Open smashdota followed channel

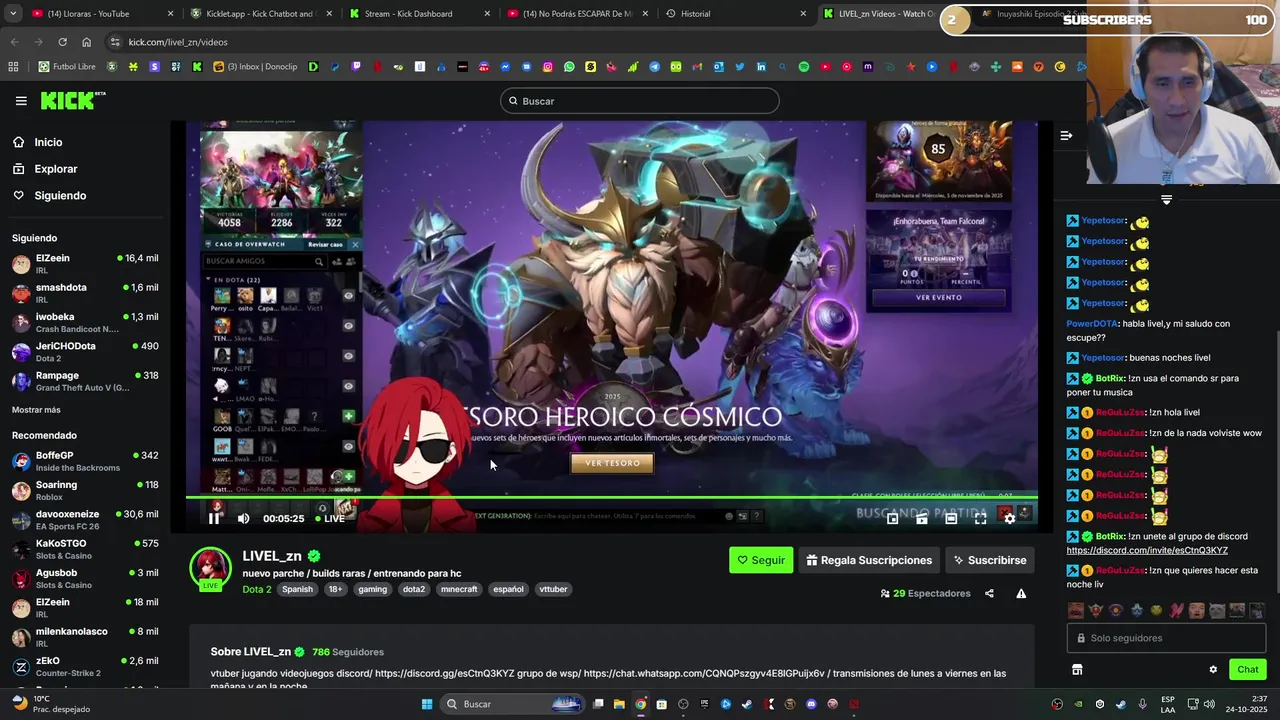(x=85, y=293)
